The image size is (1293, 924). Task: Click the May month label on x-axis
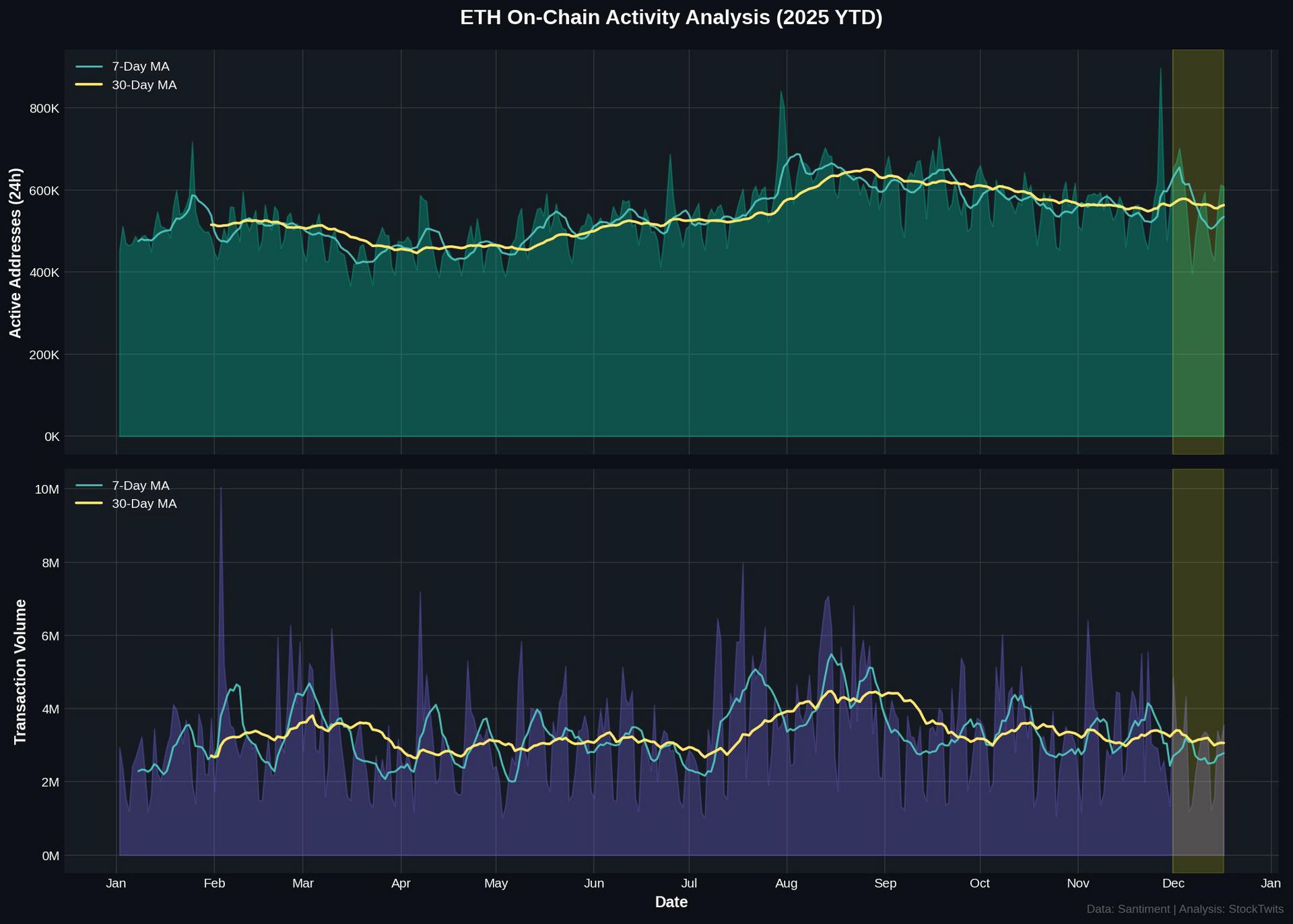pos(496,884)
